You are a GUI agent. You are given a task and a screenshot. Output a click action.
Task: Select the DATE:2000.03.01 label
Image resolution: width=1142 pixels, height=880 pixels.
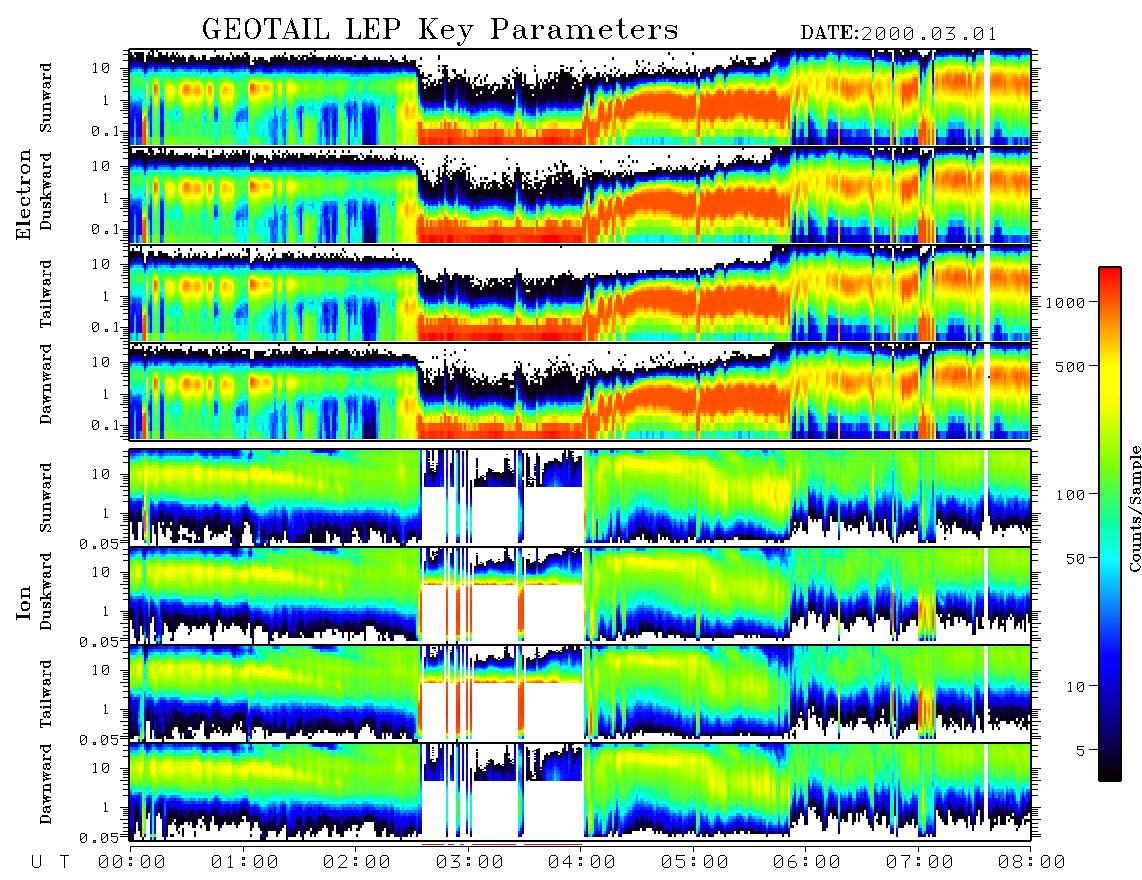point(898,34)
